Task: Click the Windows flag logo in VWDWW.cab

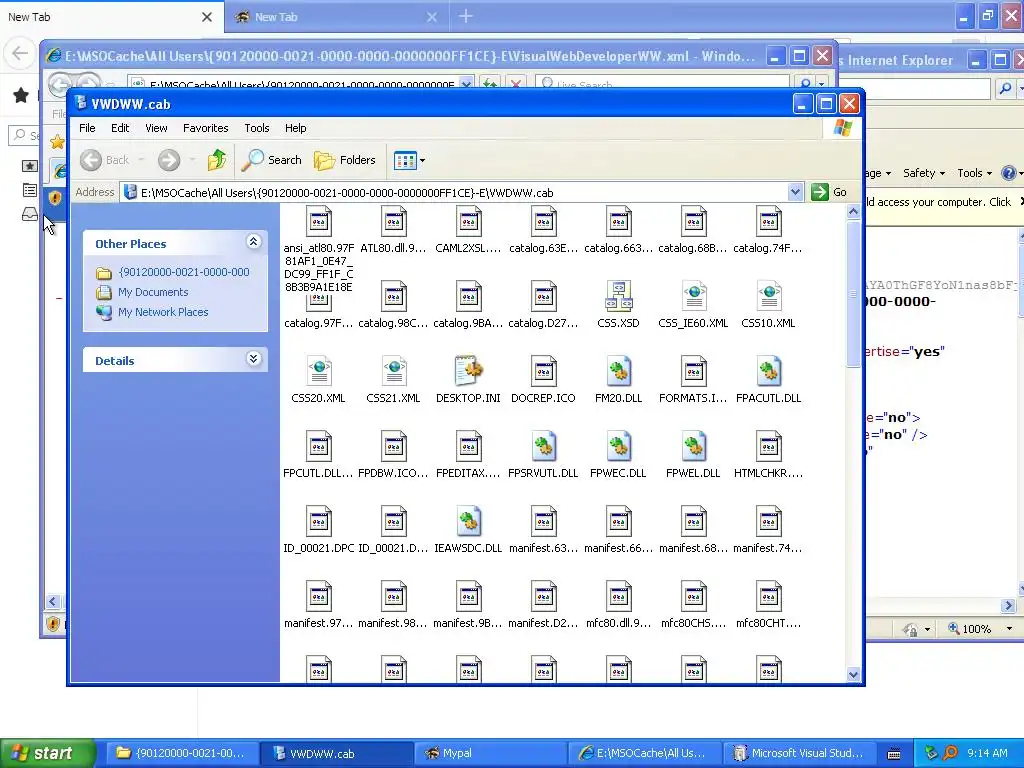Action: [842, 127]
